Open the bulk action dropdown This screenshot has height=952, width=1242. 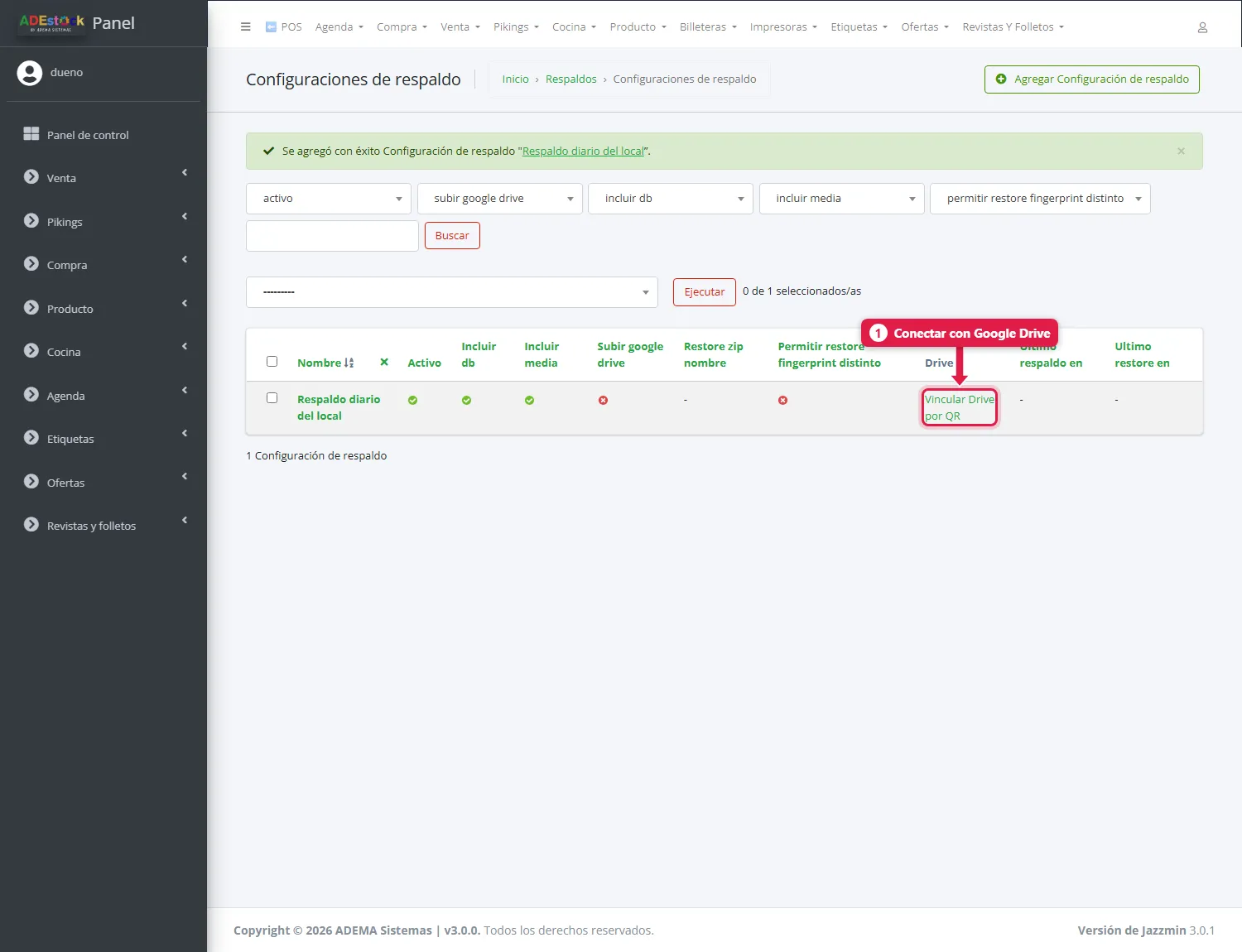[452, 292]
